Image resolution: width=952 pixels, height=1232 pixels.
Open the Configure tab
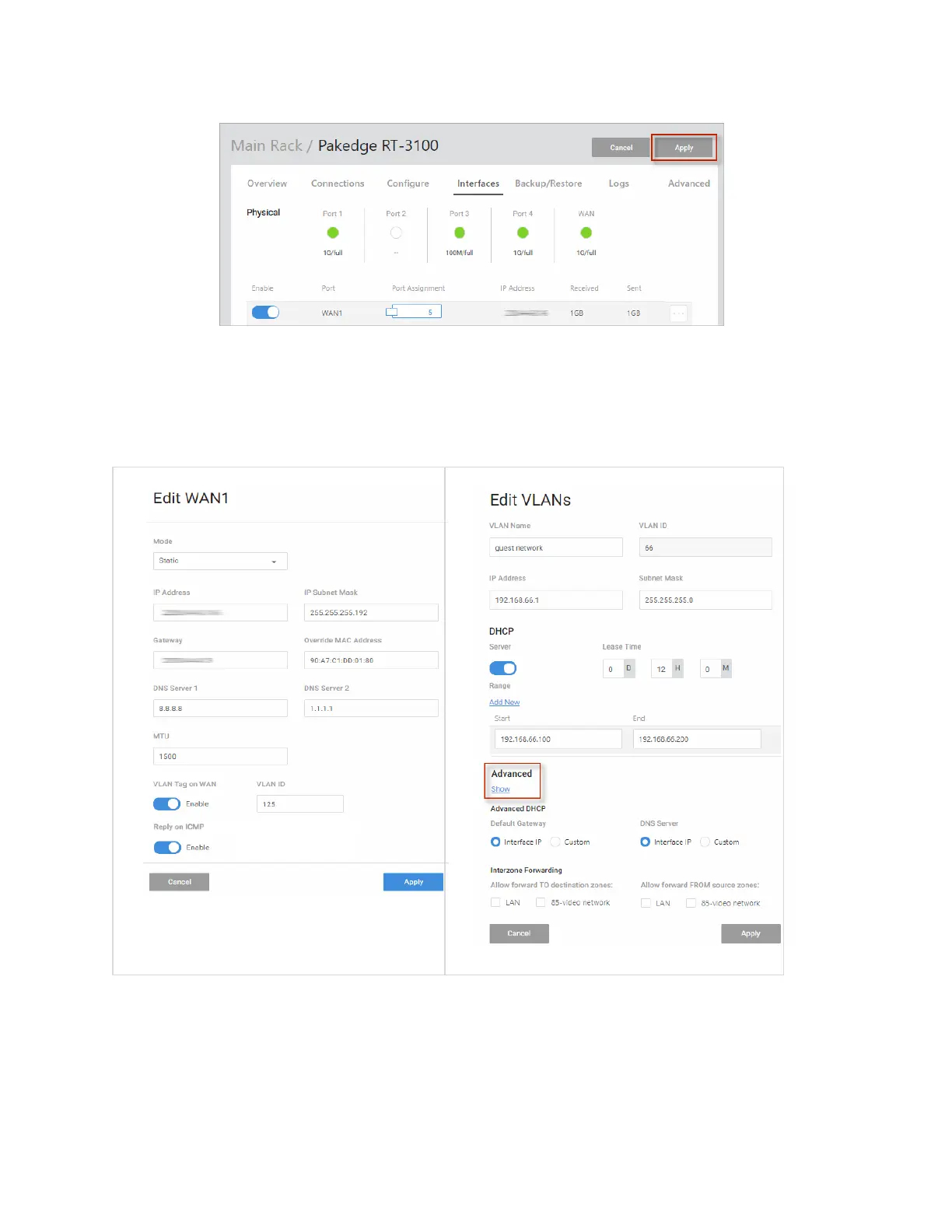[x=408, y=184]
